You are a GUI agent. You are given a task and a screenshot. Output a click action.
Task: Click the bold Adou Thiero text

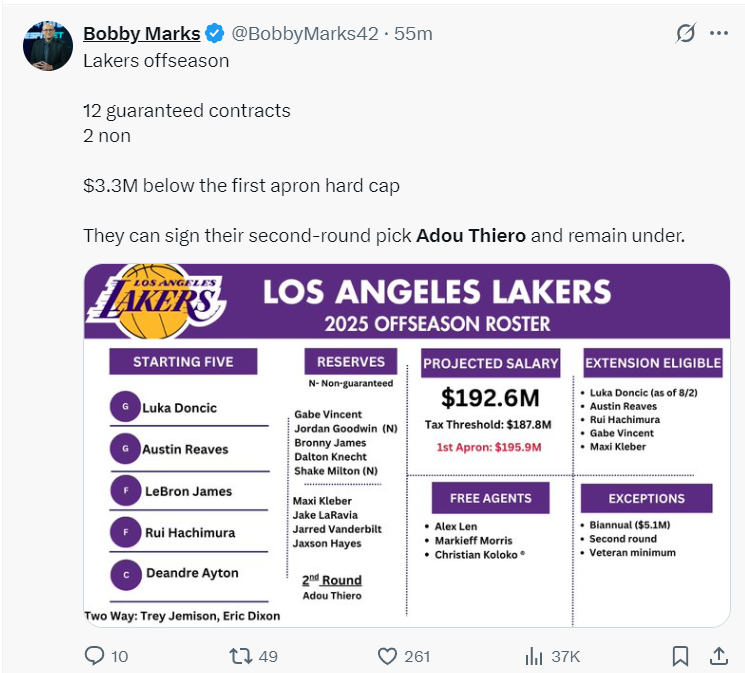click(x=470, y=236)
